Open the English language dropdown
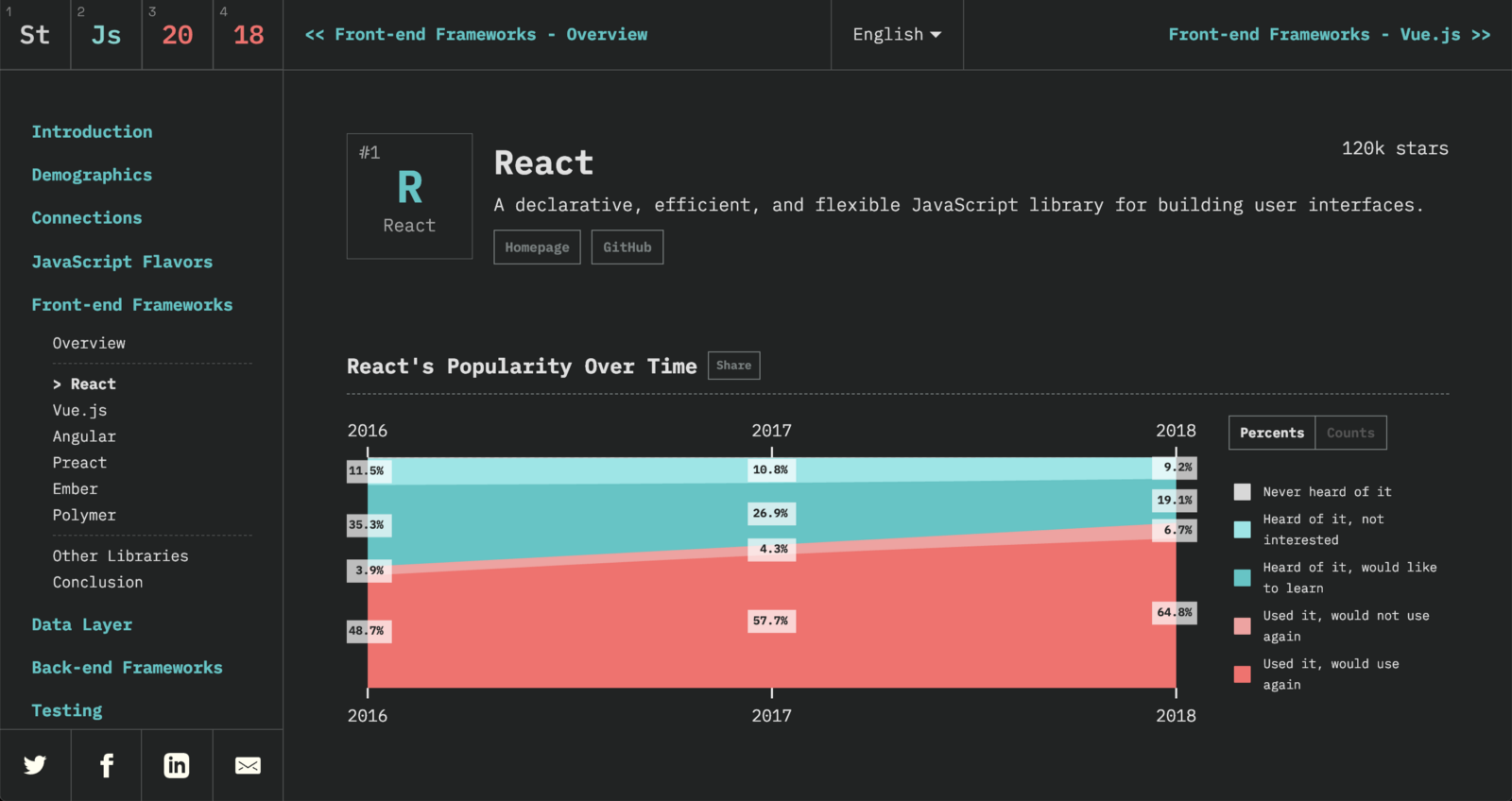Screen dimensions: 1512x801 pos(897,34)
